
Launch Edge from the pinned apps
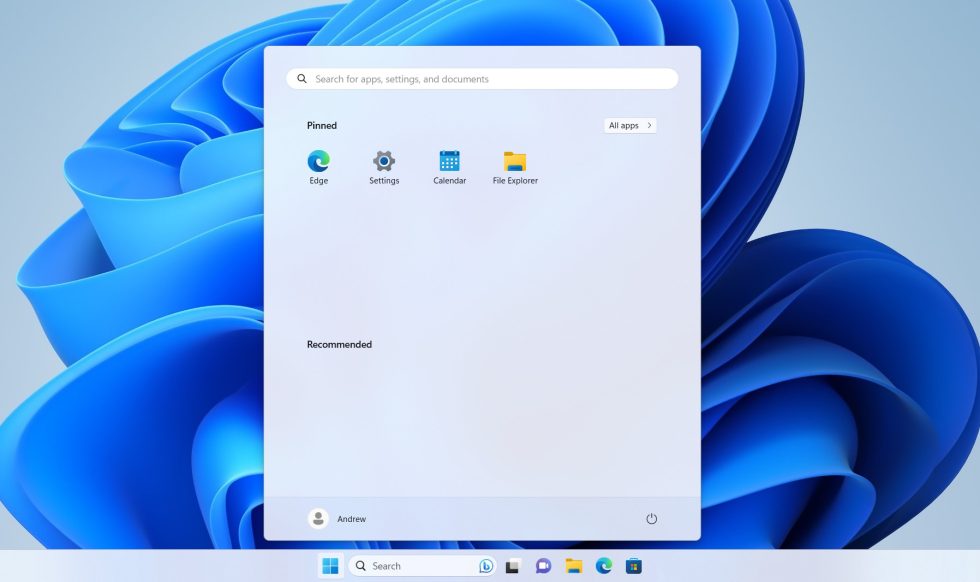[x=318, y=162]
